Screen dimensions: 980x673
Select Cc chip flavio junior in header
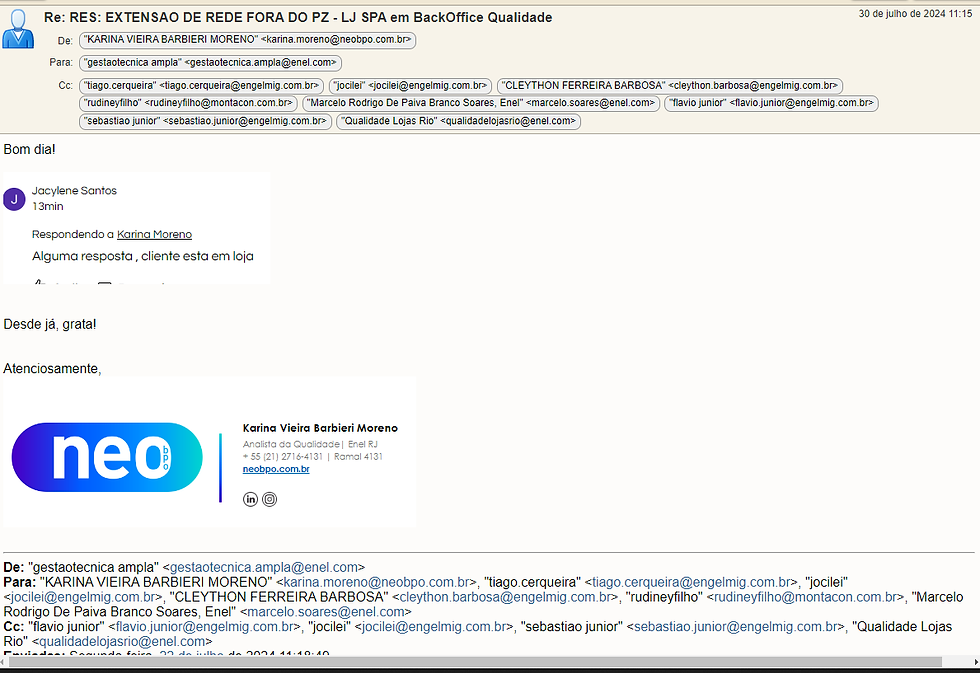click(771, 103)
